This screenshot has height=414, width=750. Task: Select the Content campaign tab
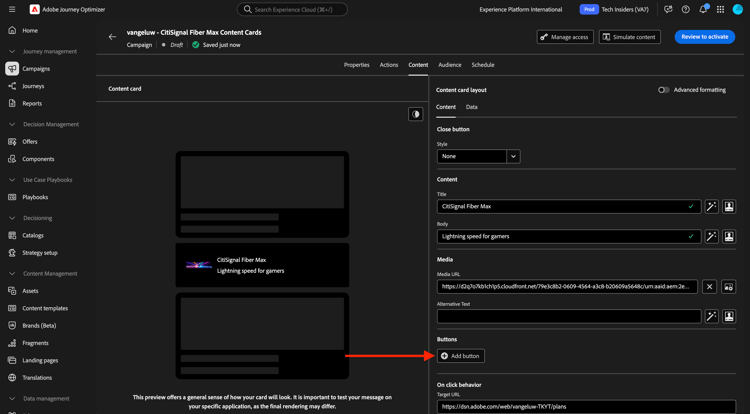(x=418, y=65)
